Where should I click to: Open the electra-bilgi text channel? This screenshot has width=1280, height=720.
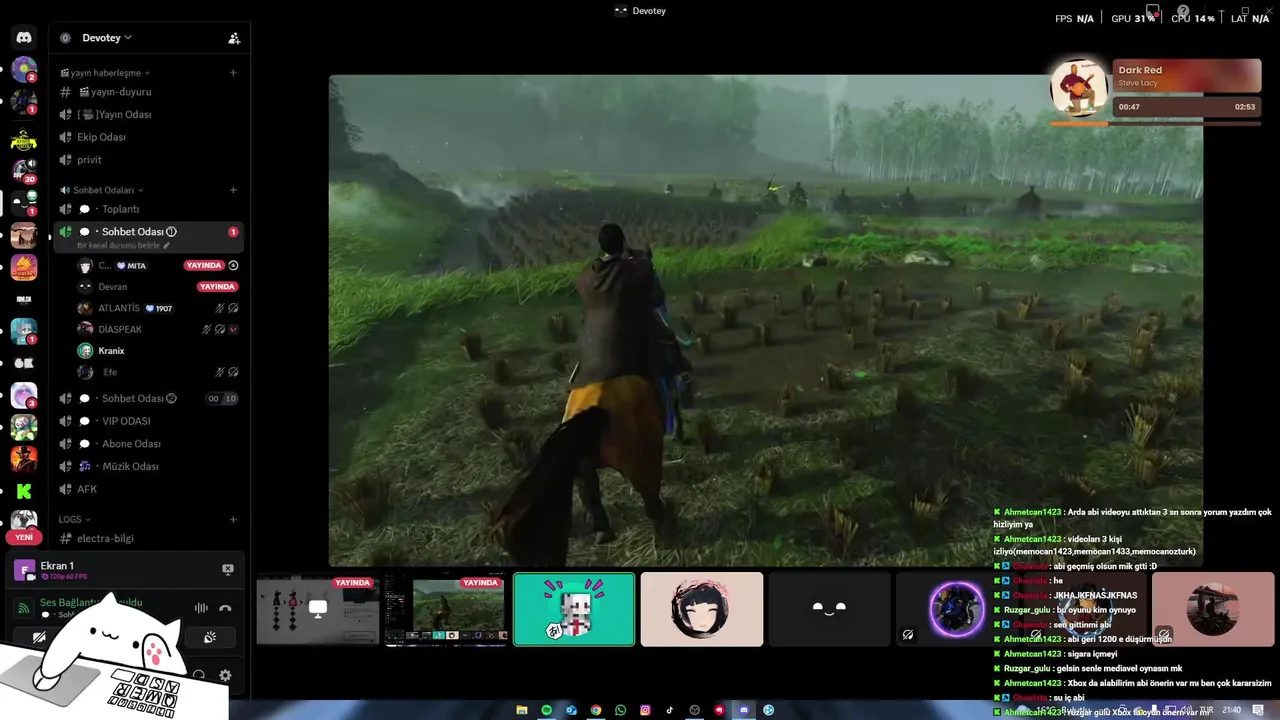[149, 538]
